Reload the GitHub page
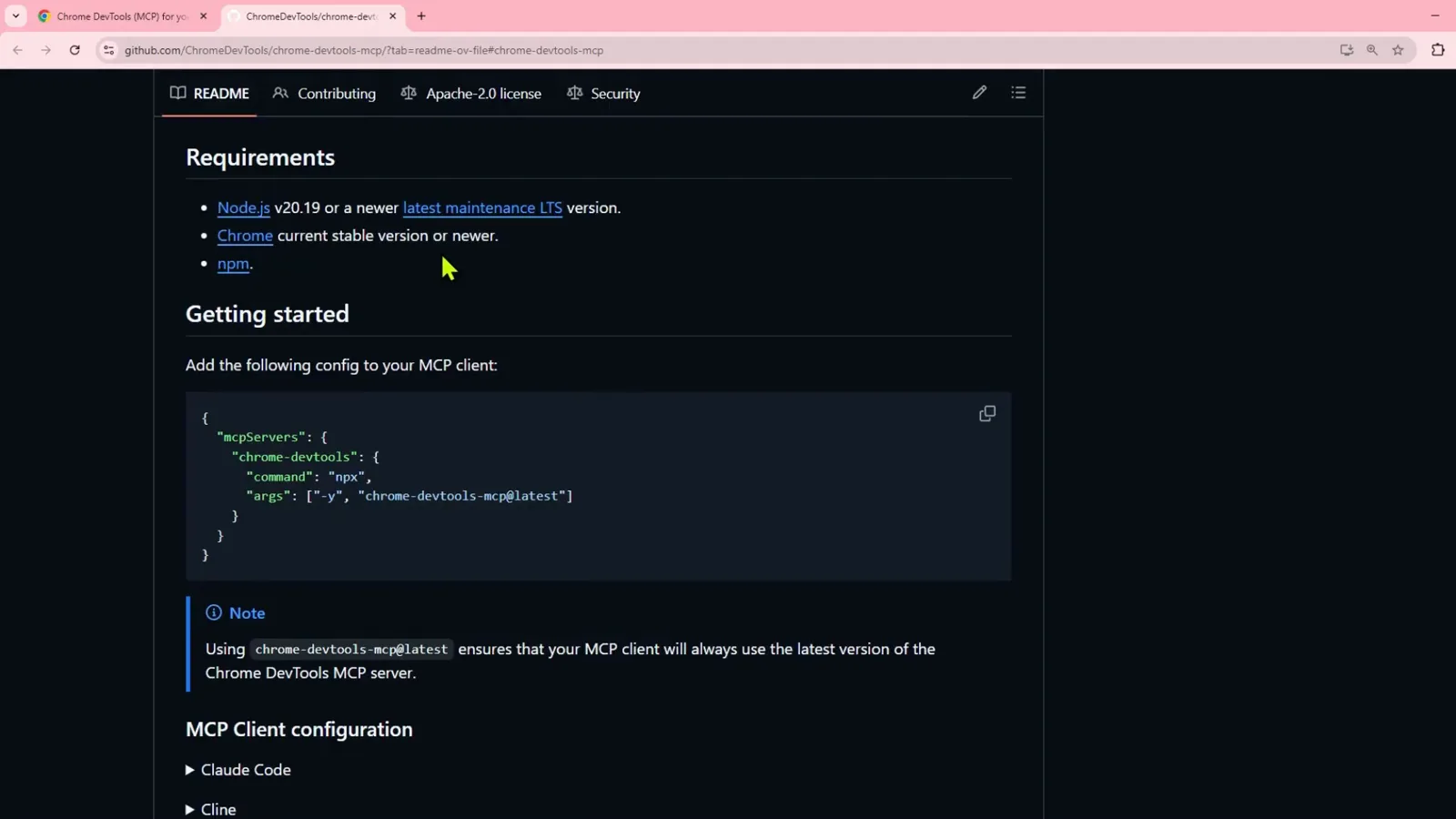The height and width of the screenshot is (819, 1456). click(x=75, y=50)
